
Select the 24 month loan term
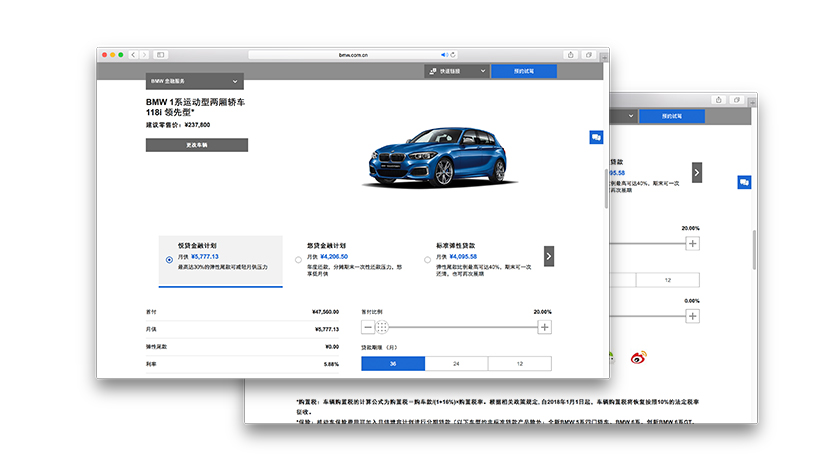pos(456,364)
